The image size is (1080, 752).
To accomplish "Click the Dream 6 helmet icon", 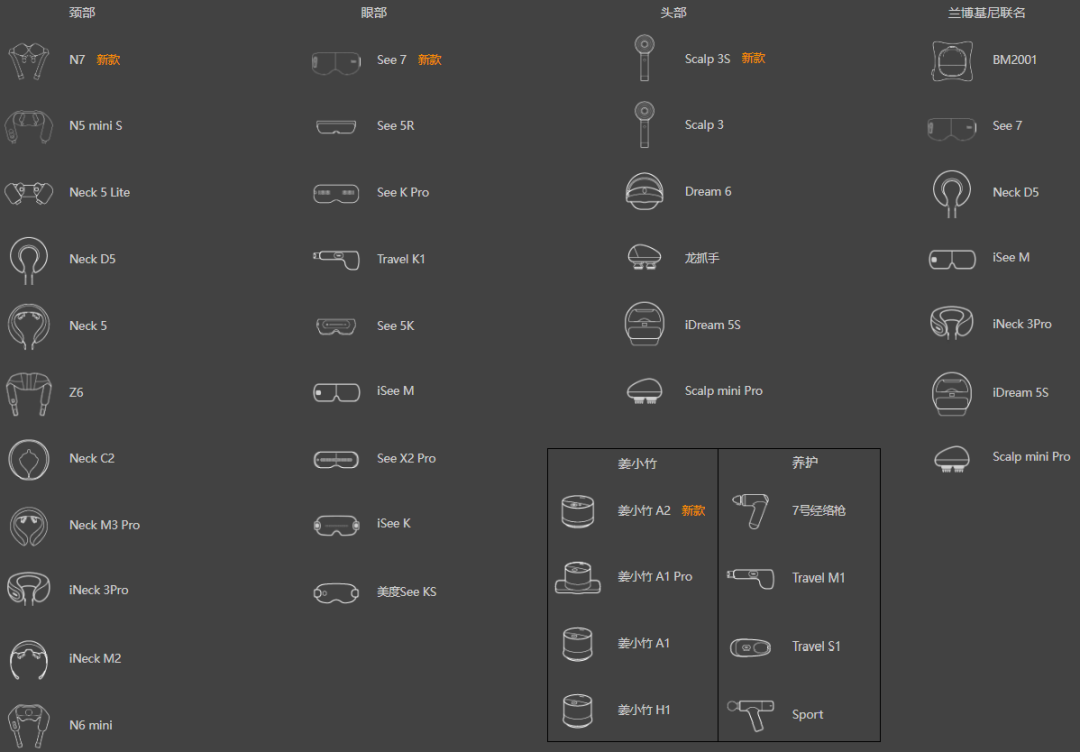I will pos(644,192).
